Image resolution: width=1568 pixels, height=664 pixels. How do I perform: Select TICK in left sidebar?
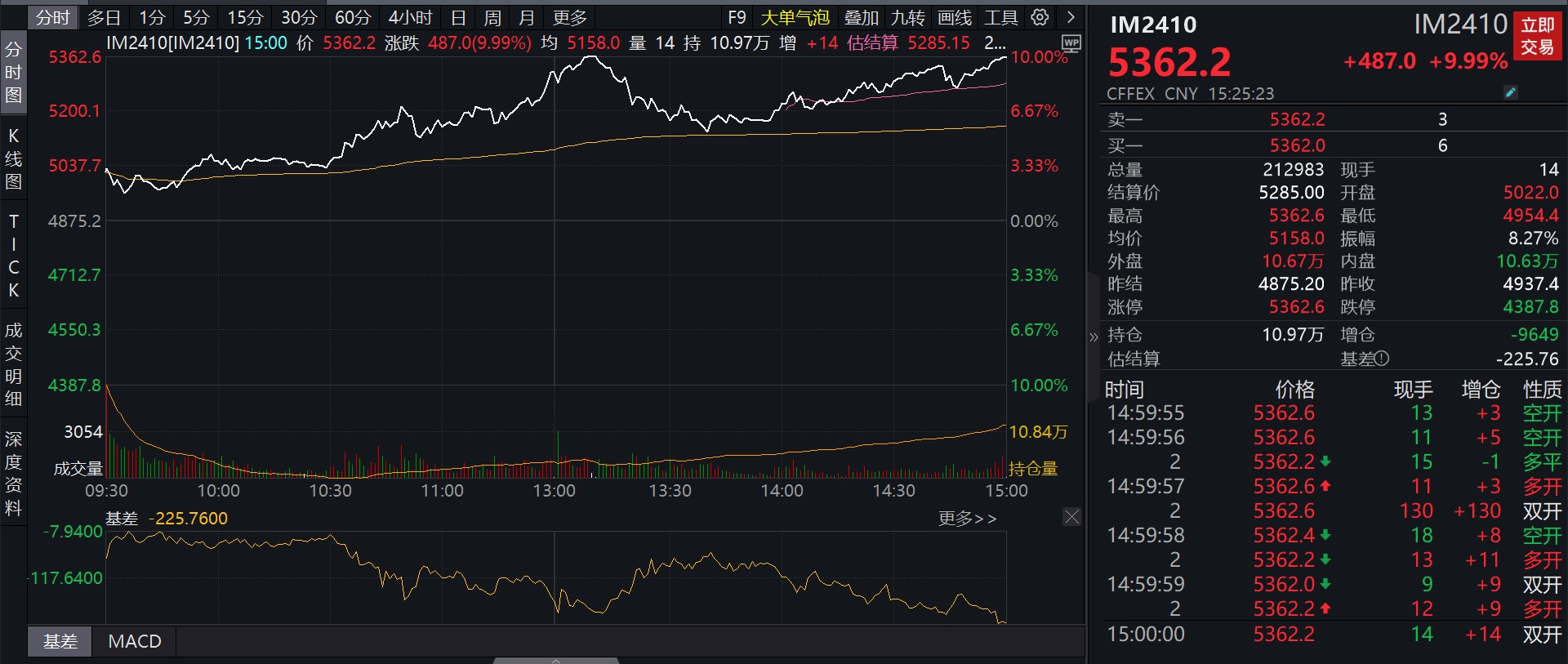coord(13,256)
